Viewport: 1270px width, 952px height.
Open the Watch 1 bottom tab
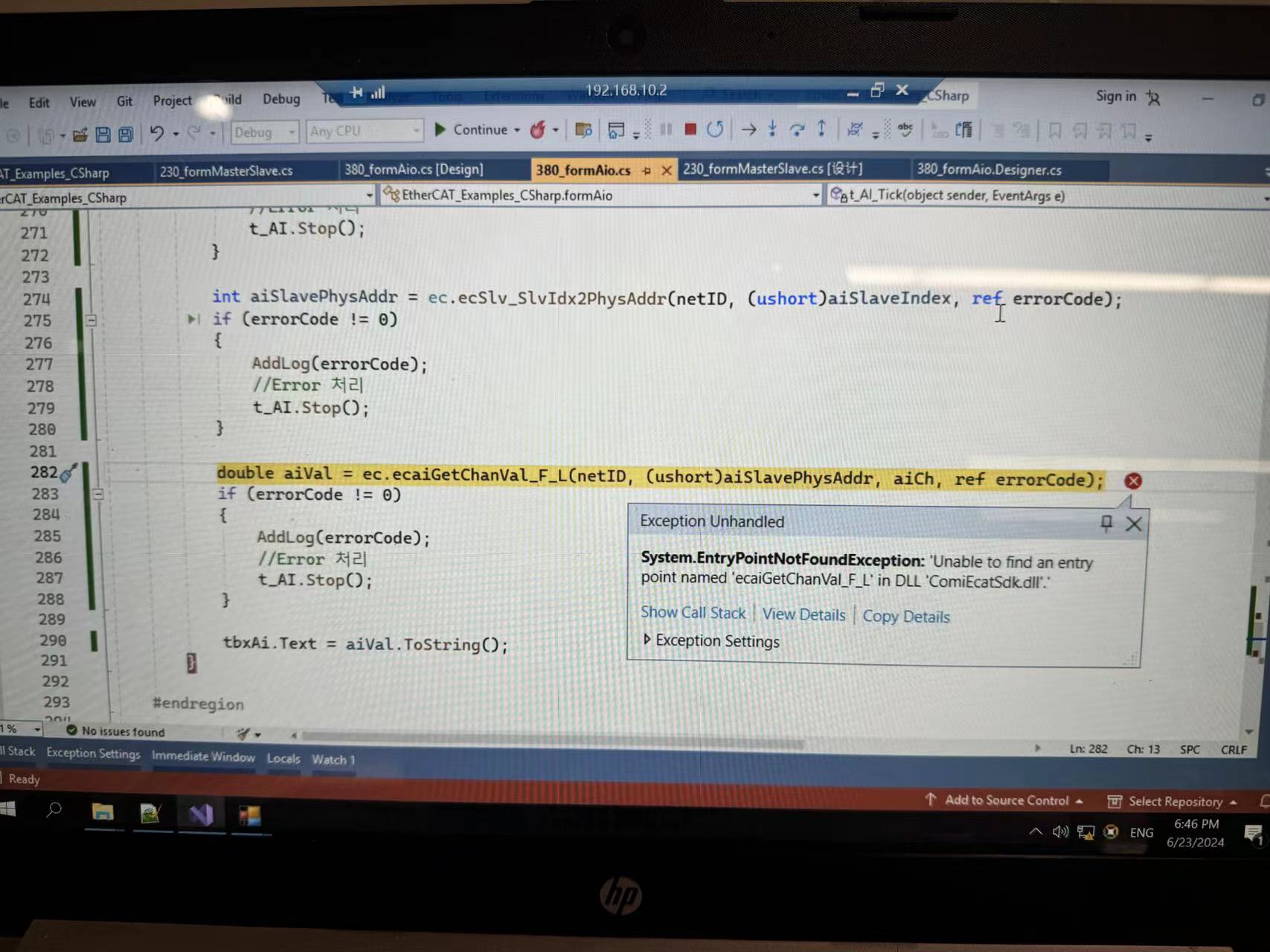pyautogui.click(x=333, y=759)
